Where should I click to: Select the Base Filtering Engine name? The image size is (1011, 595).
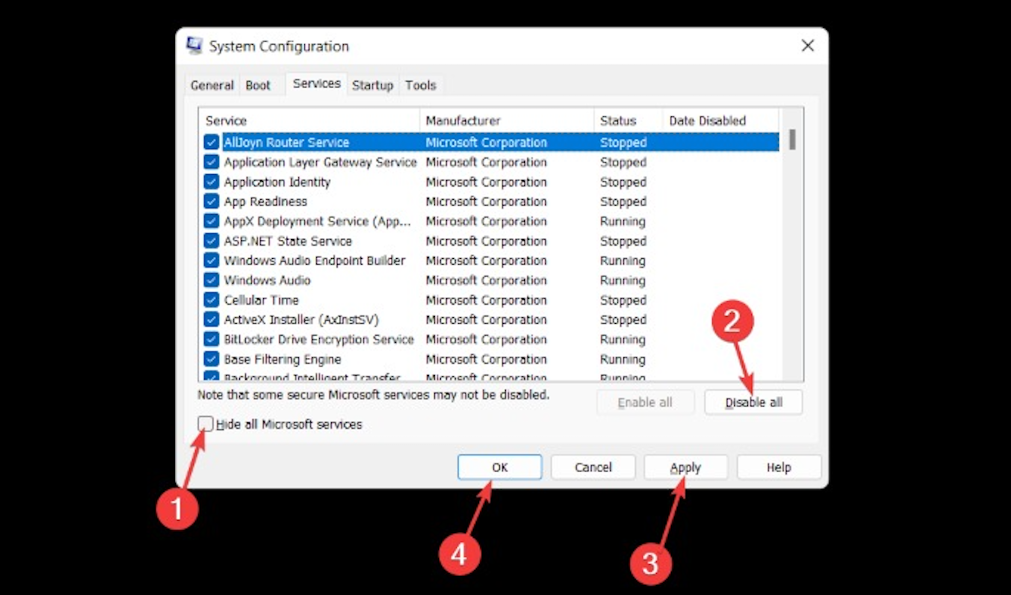coord(282,359)
